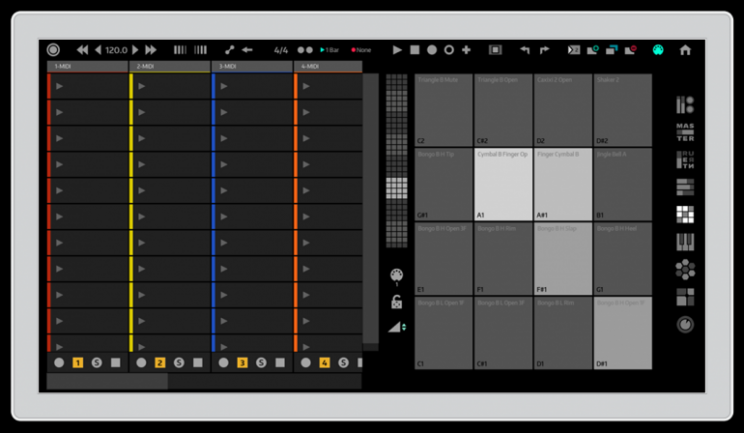Open the stacked bars arranger view icon
This screenshot has width=744, height=433.
pyautogui.click(x=685, y=187)
